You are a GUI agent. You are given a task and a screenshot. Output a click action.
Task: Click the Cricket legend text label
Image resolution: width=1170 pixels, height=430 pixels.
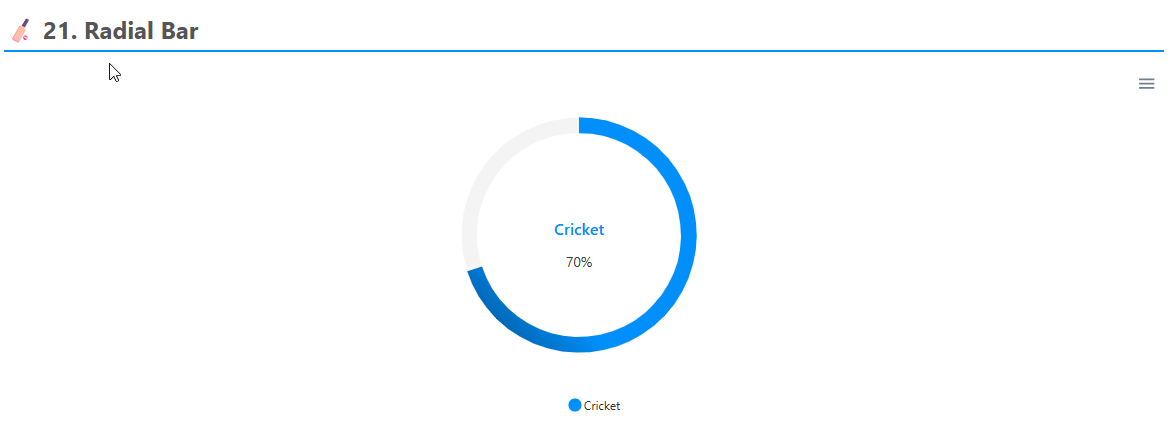tap(602, 406)
